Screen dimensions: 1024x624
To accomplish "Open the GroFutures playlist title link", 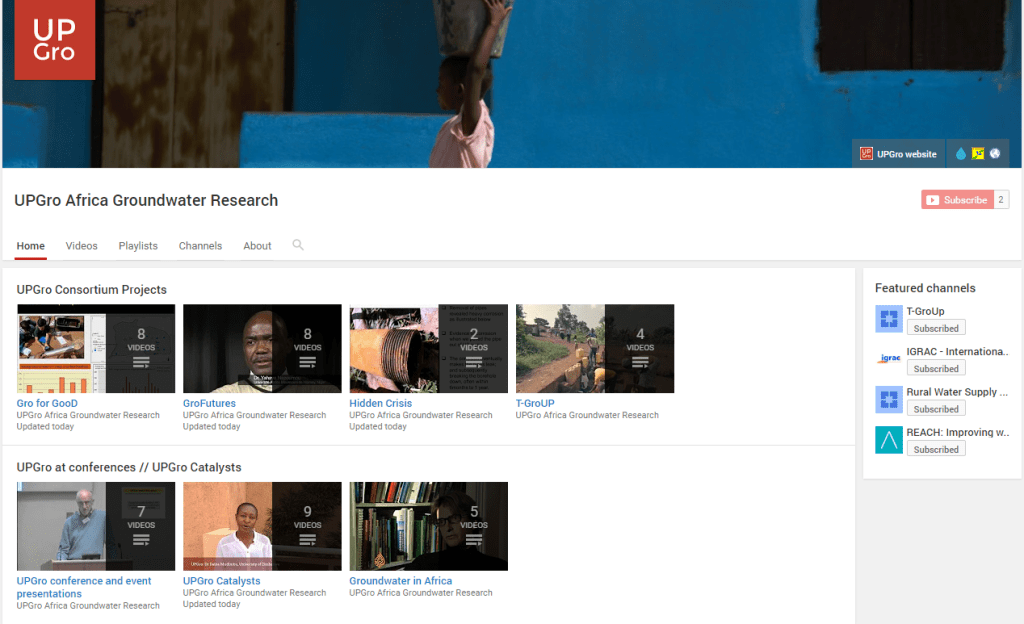I will click(209, 403).
